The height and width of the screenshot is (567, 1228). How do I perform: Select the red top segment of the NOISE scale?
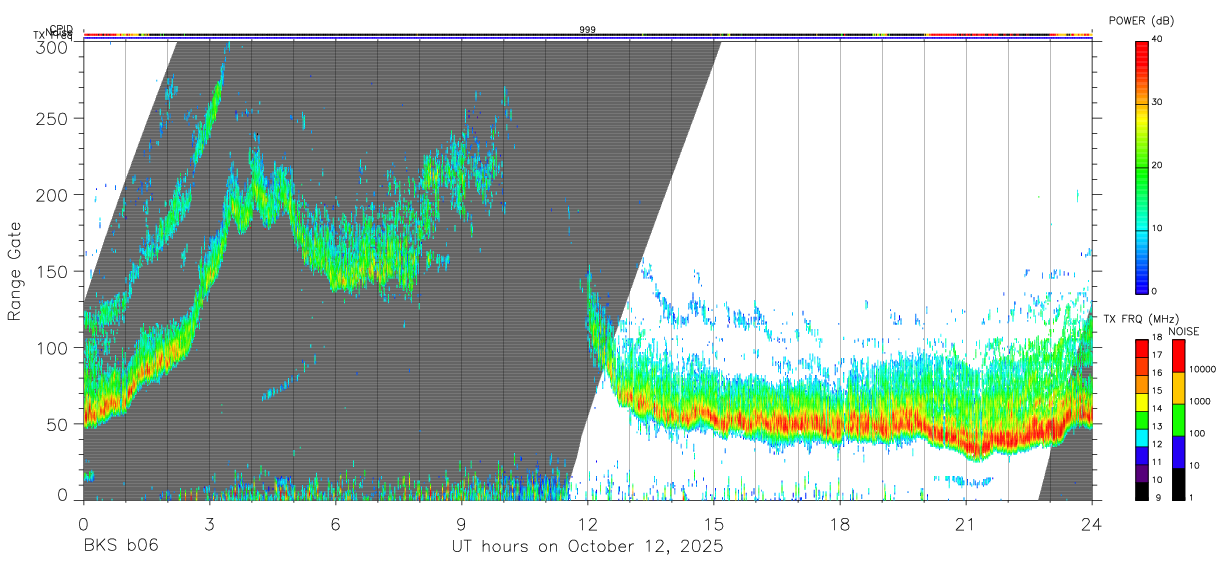(x=1178, y=356)
